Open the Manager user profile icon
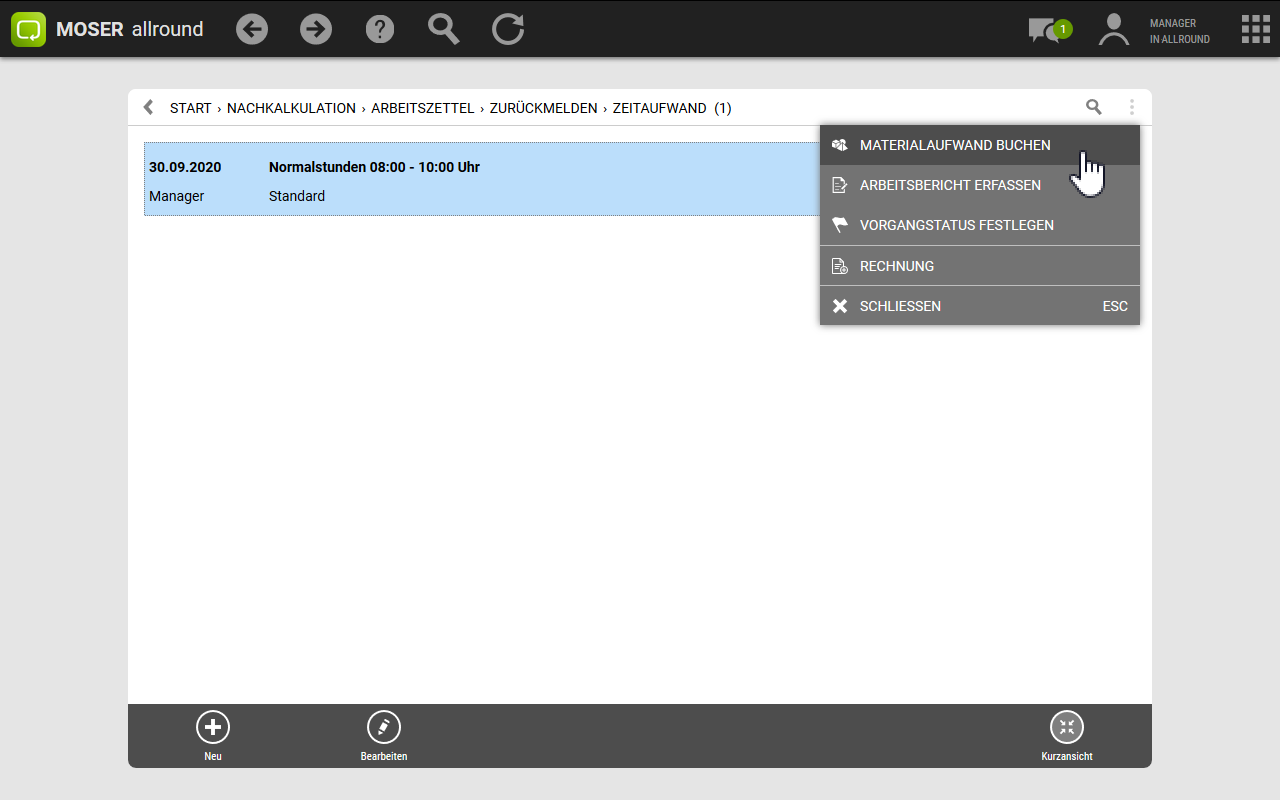The height and width of the screenshot is (800, 1280). point(1113,29)
